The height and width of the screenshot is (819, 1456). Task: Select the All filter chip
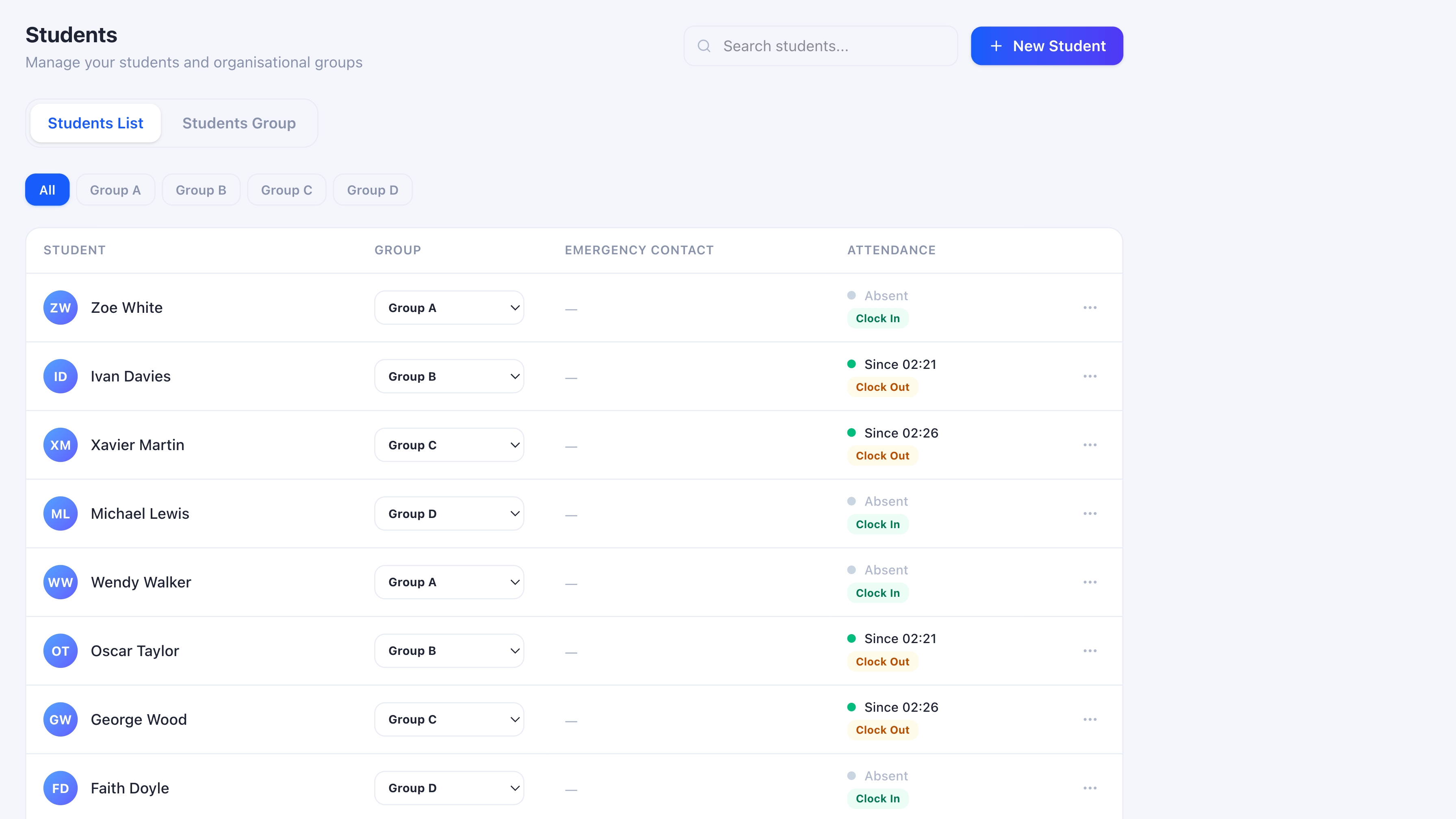(x=47, y=189)
